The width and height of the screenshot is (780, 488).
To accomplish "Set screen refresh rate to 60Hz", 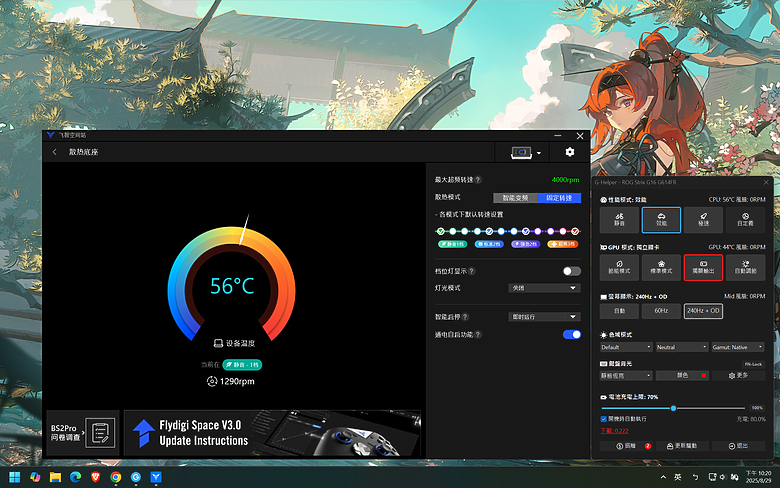I will pos(661,311).
